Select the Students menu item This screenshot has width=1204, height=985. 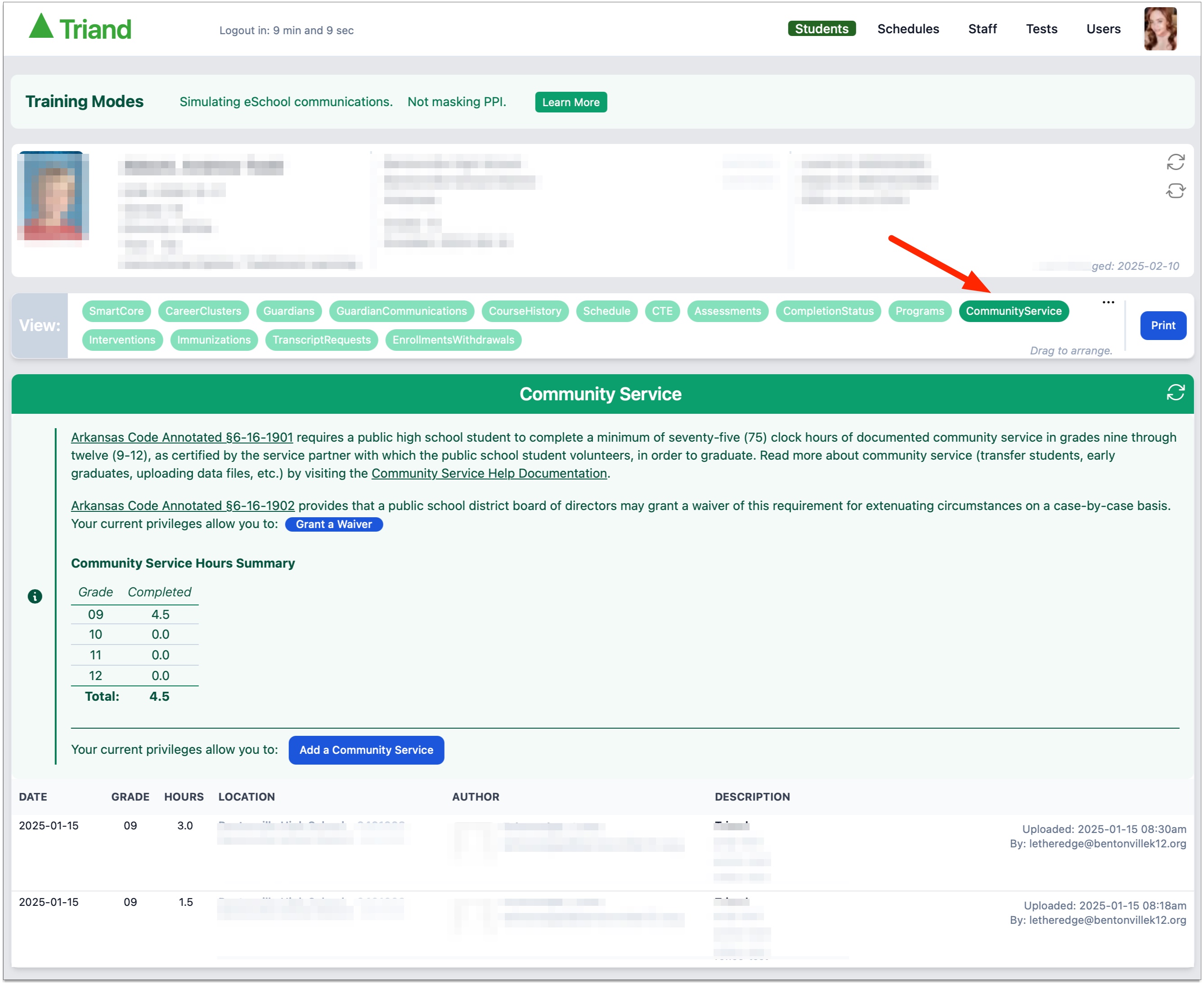click(821, 29)
